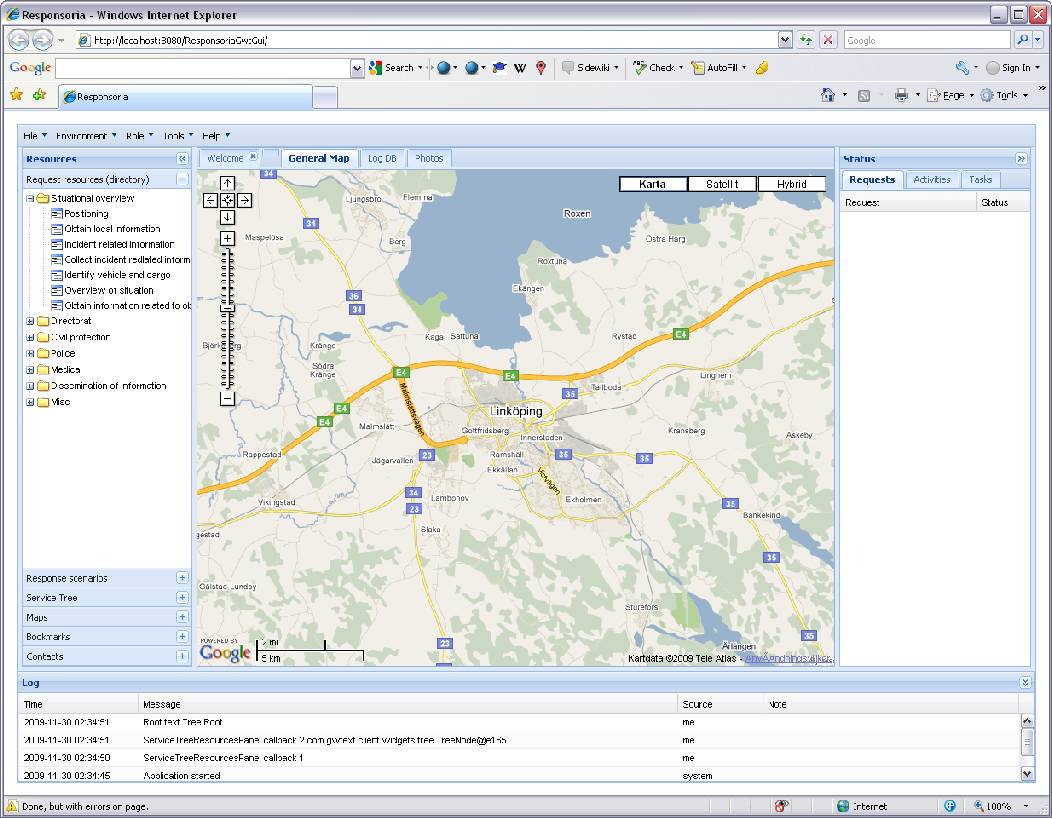
Task: Open the Photos tab
Action: tap(429, 158)
